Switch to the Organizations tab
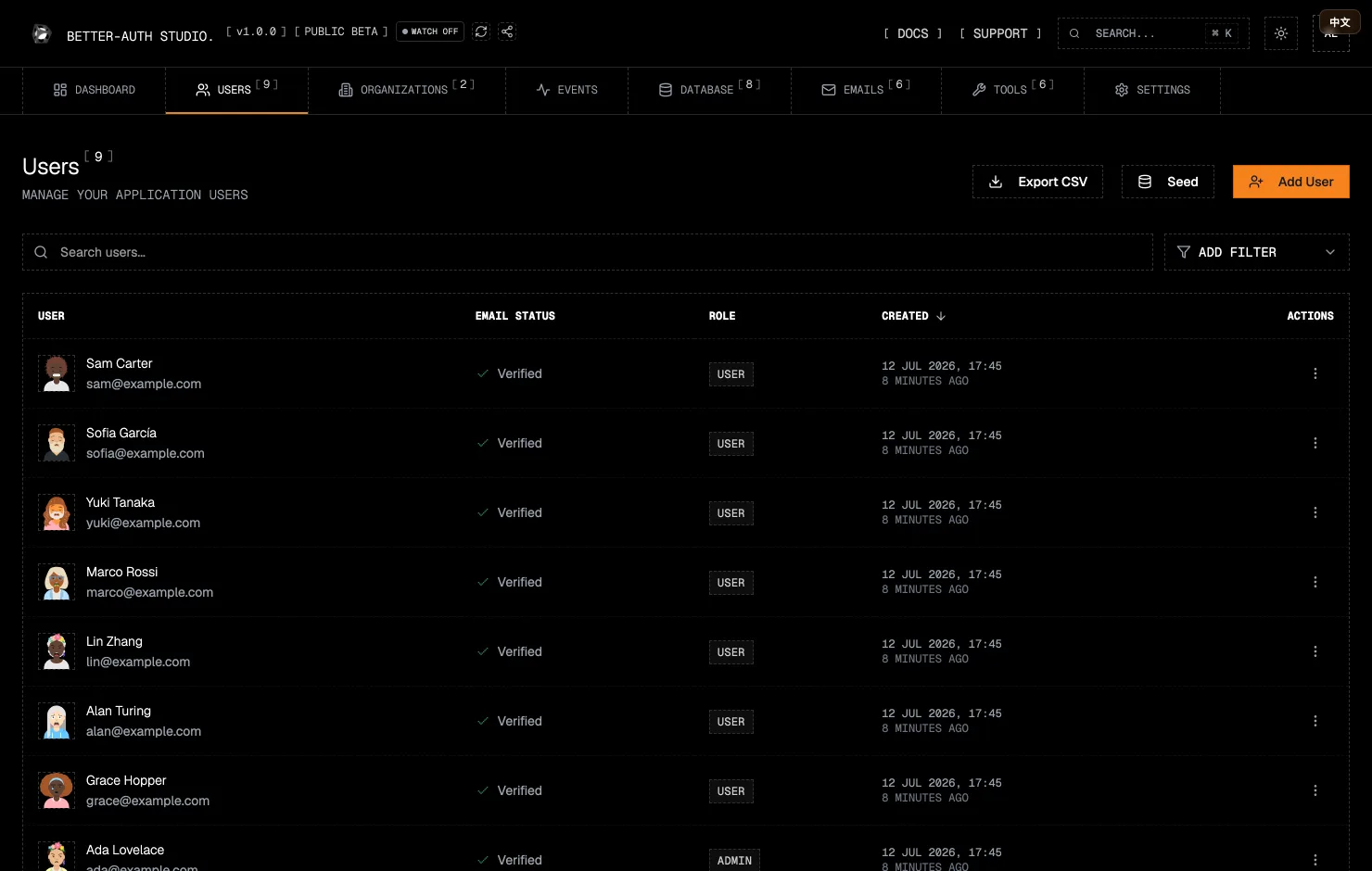Screen dimensions: 1372x871 coord(407,90)
